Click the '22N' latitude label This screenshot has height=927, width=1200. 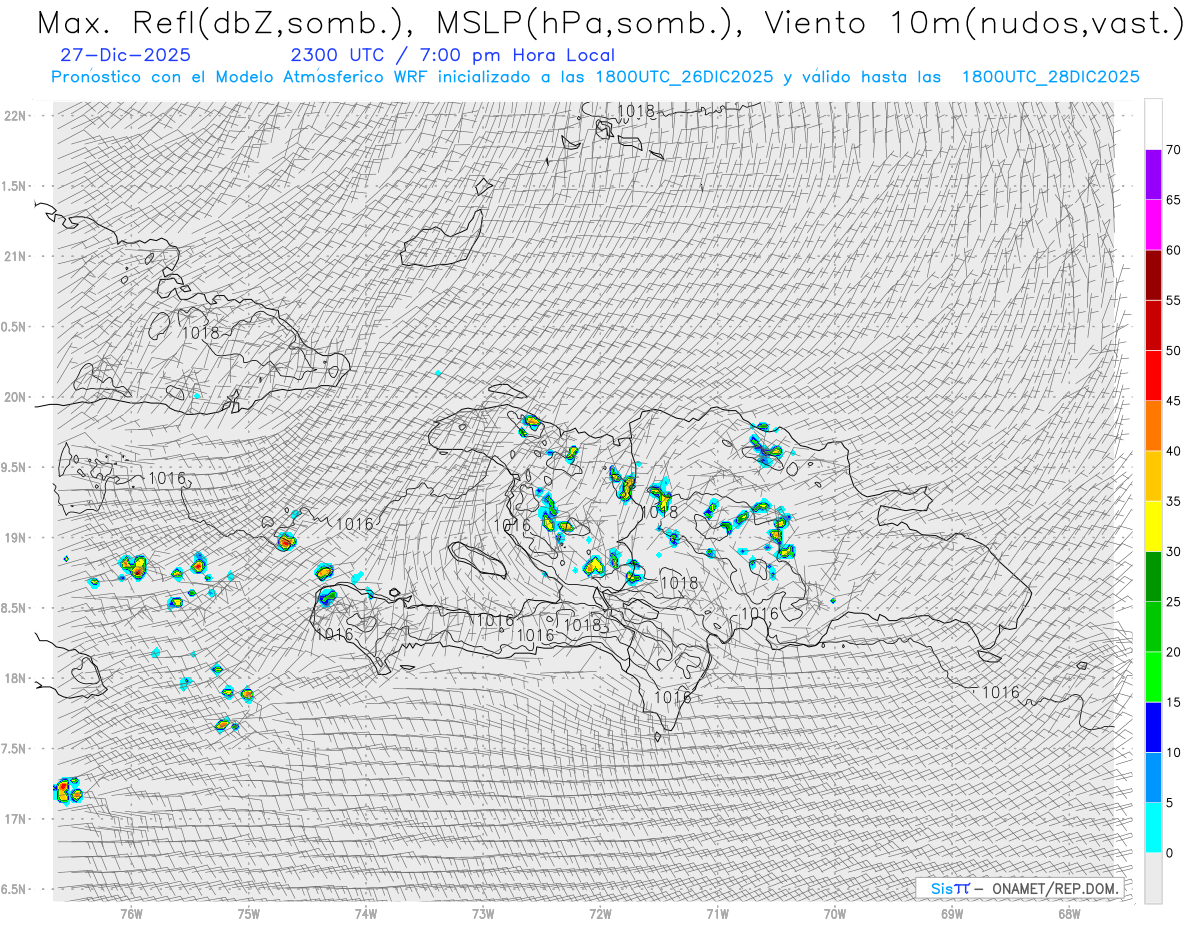16,116
